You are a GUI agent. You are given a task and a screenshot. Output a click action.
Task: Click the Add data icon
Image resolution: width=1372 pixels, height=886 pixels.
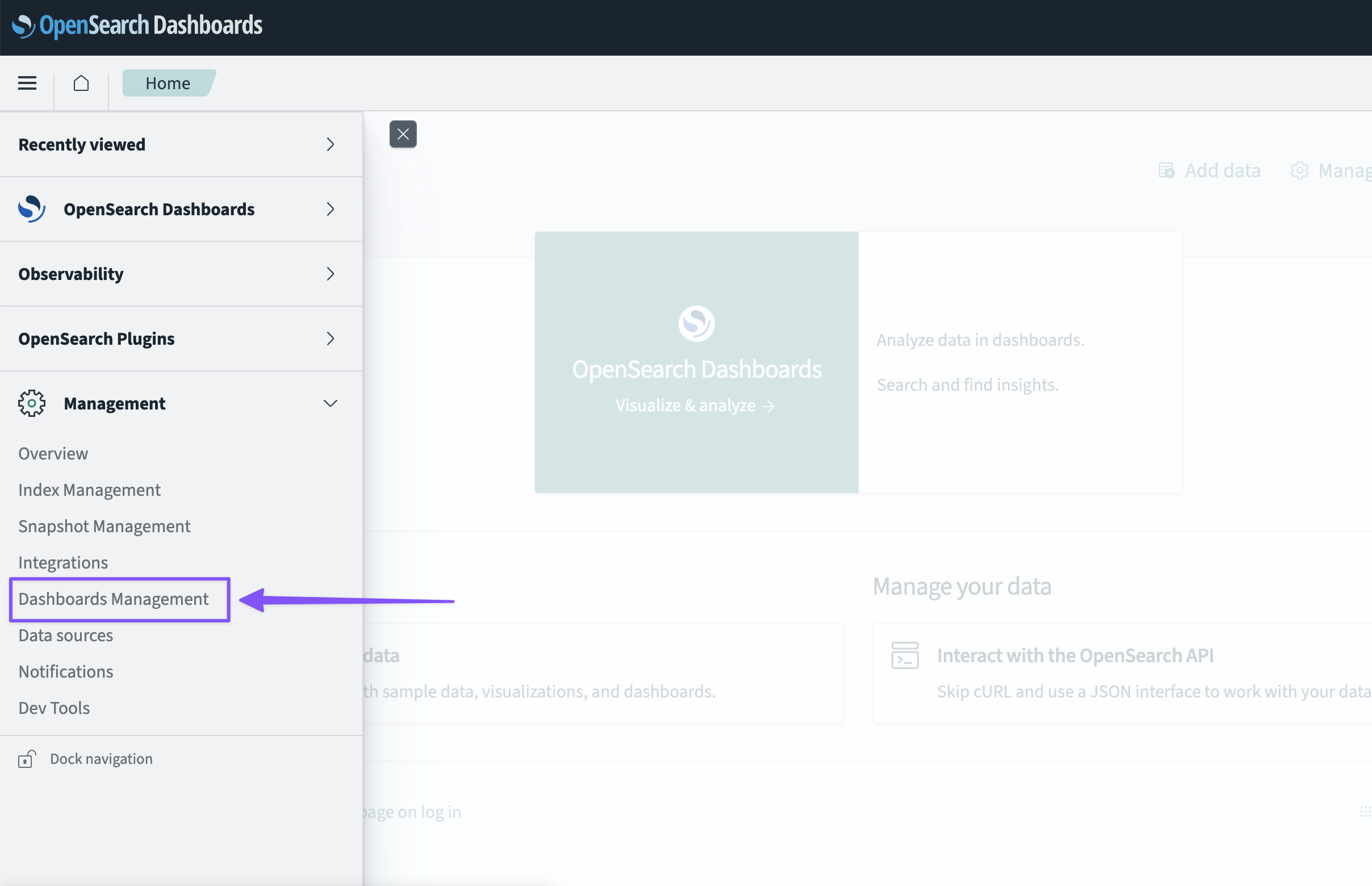point(1166,170)
